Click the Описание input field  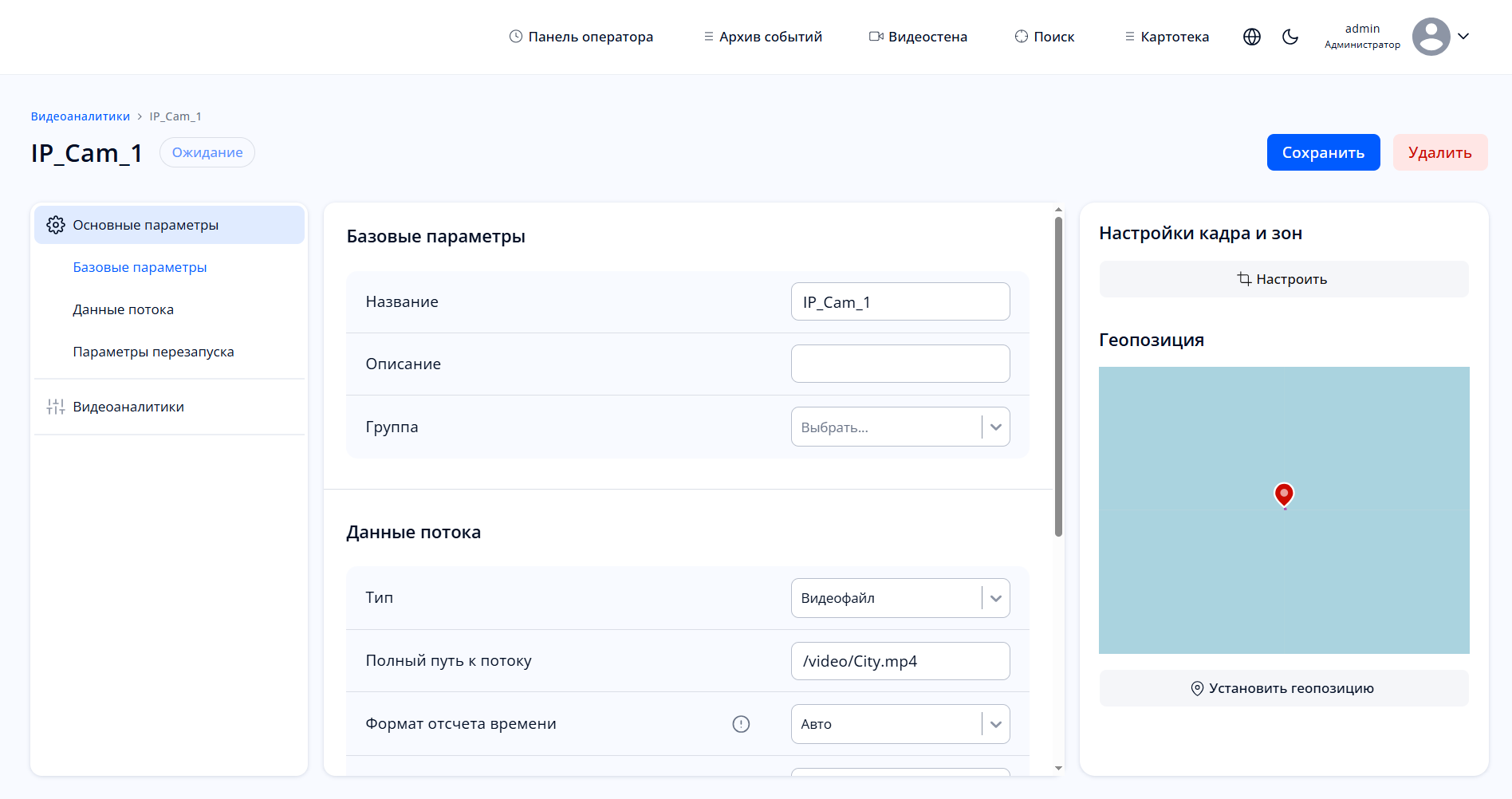(900, 364)
